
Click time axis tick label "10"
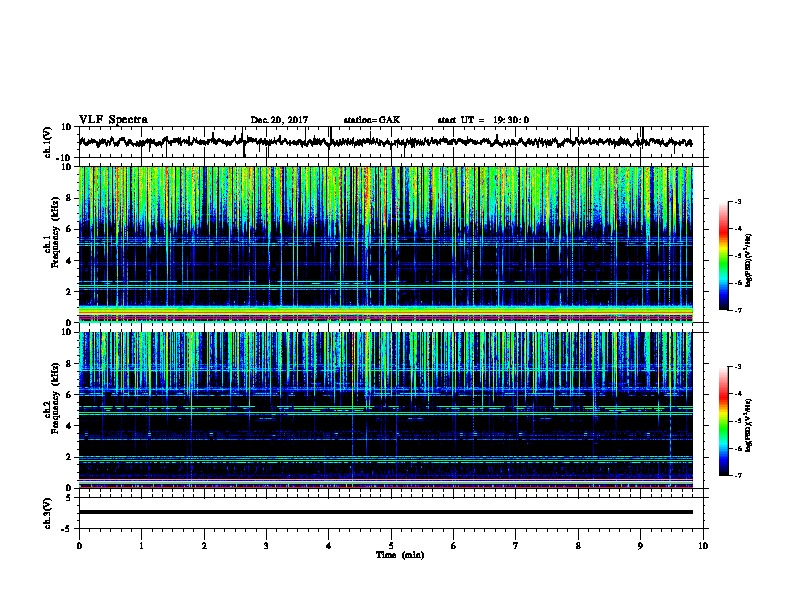point(703,546)
